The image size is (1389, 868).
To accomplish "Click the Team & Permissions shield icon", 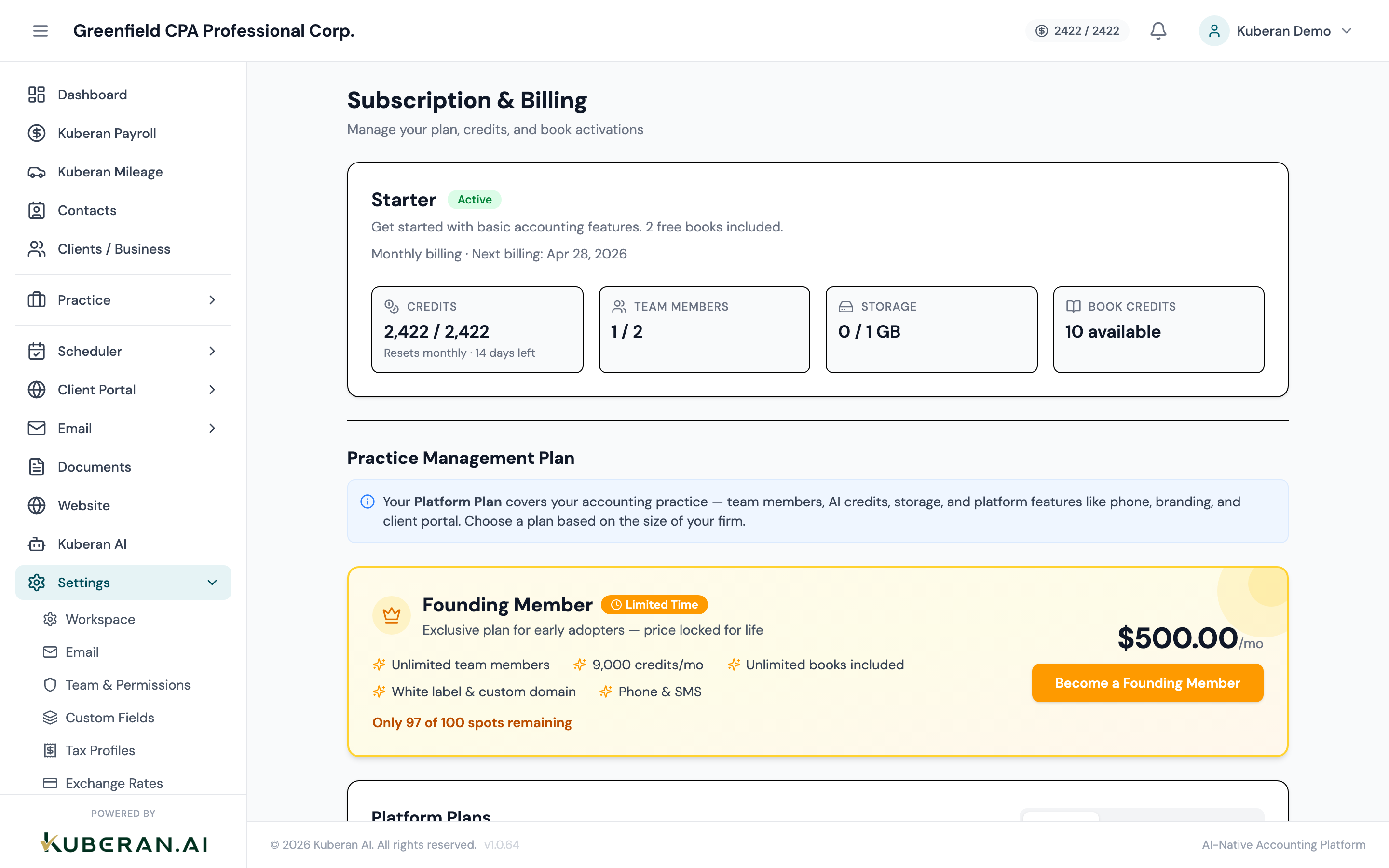I will (x=50, y=685).
